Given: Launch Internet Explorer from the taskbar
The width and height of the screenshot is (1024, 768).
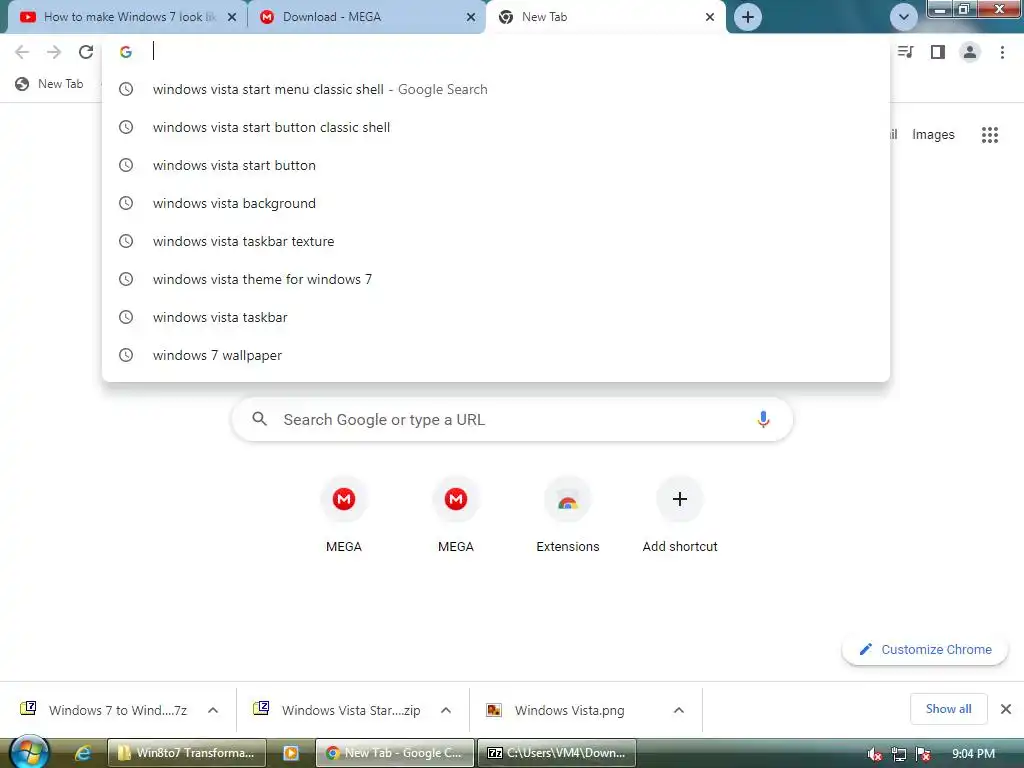Looking at the screenshot, I should tap(82, 753).
